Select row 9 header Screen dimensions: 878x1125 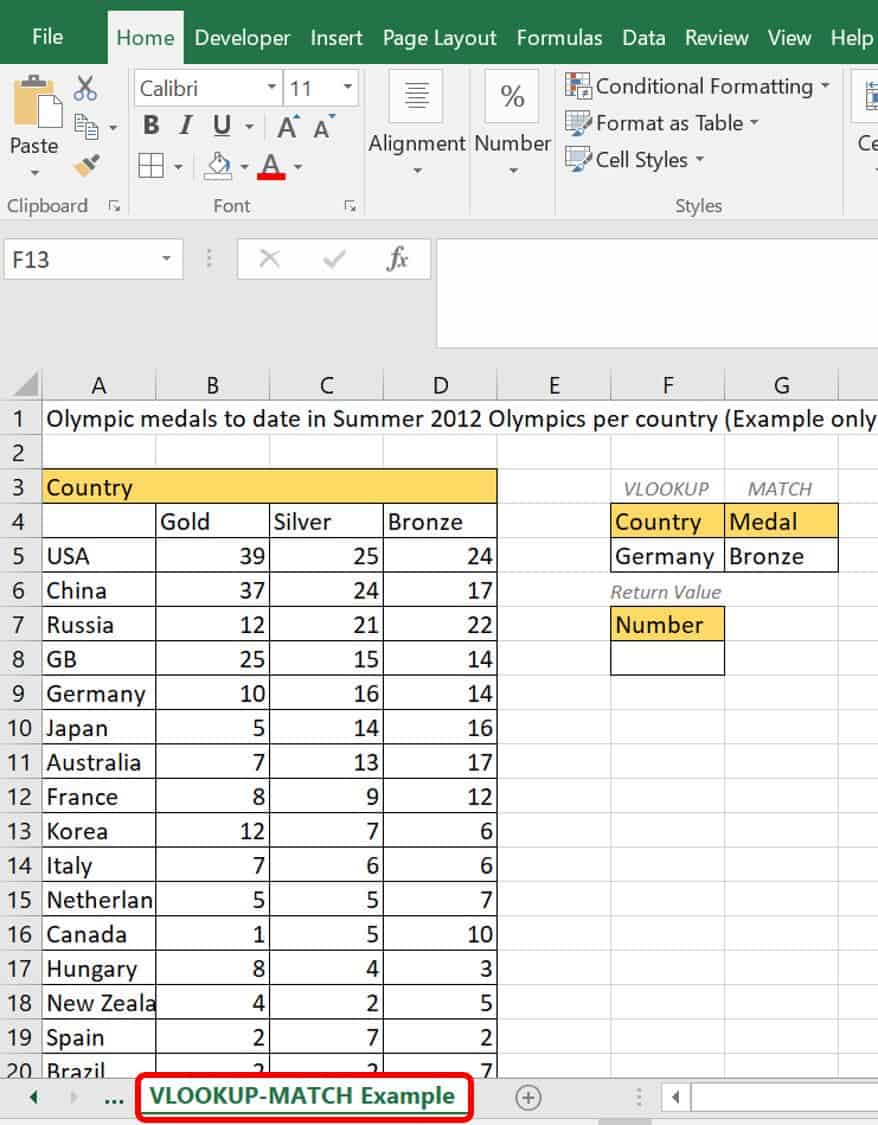(x=19, y=693)
